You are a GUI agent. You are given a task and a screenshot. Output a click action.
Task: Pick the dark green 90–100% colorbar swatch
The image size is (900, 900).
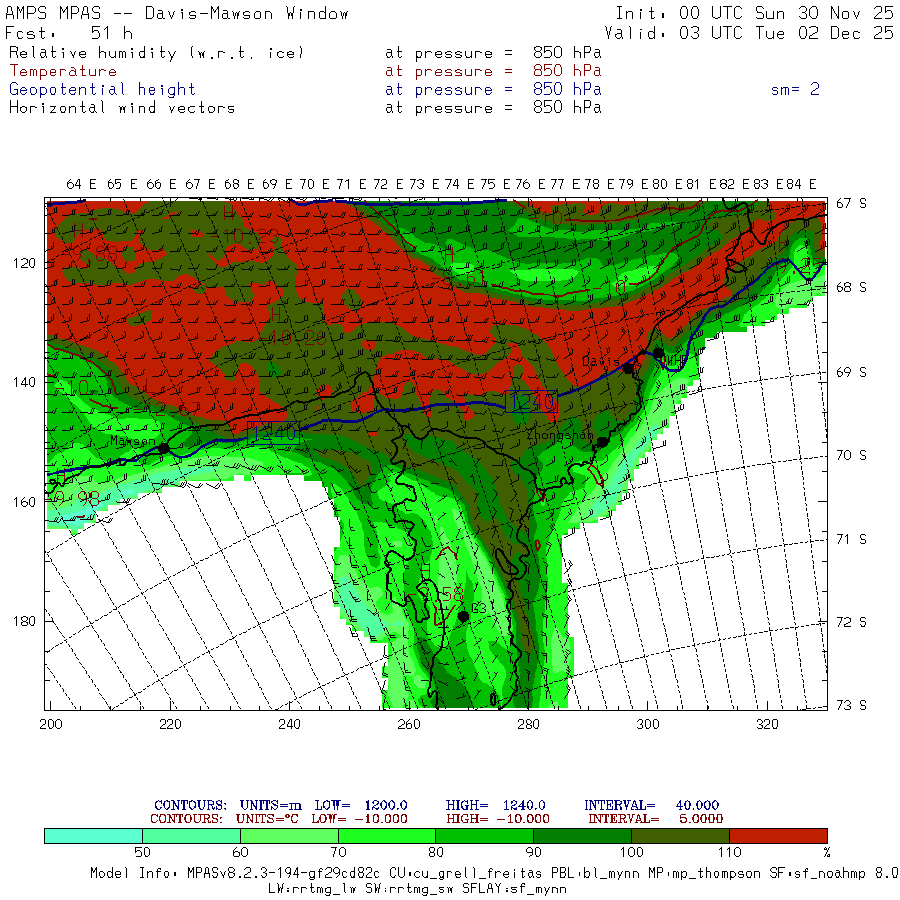(x=583, y=836)
